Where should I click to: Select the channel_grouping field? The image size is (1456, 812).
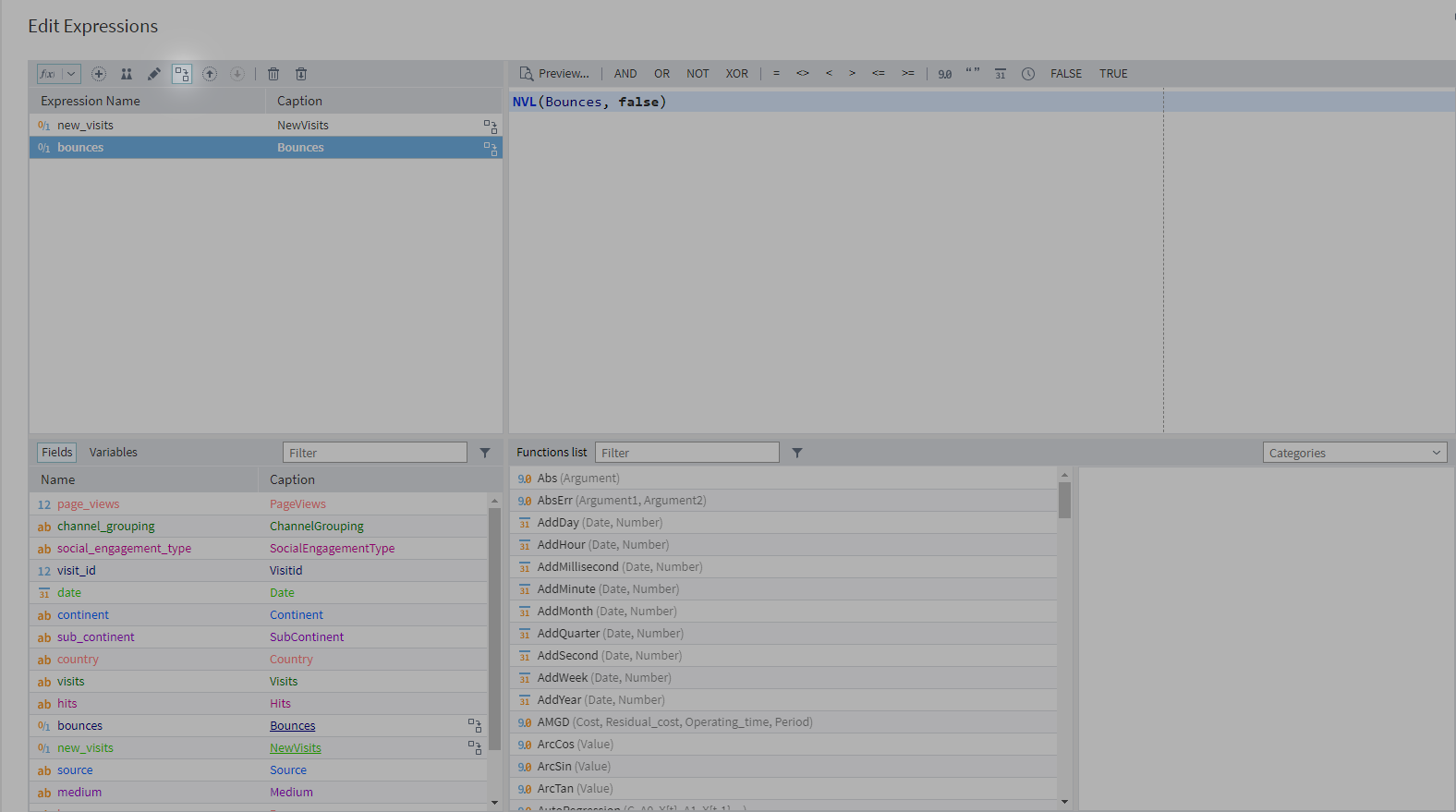click(259, 527)
